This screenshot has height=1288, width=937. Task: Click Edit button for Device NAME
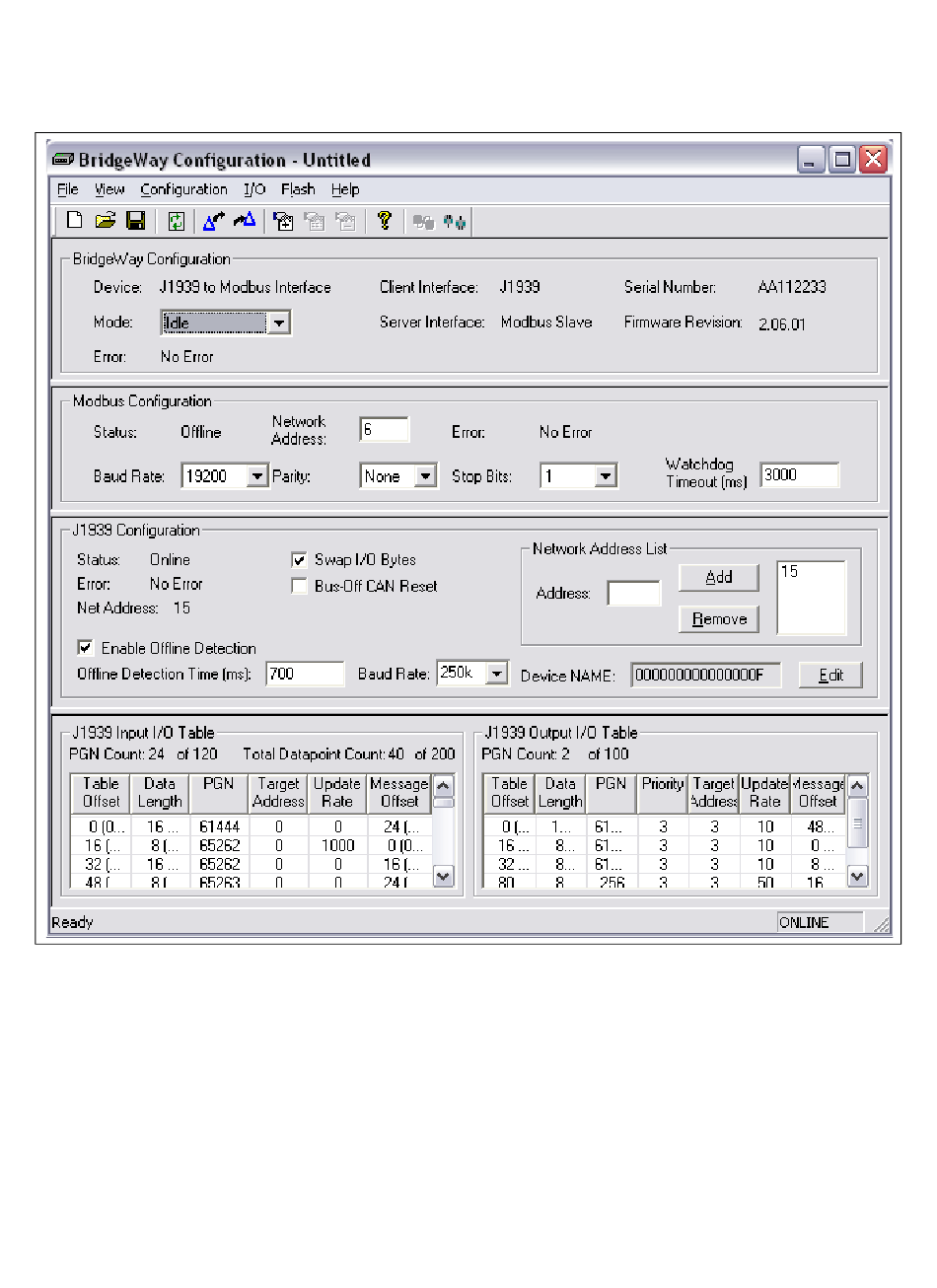point(830,675)
